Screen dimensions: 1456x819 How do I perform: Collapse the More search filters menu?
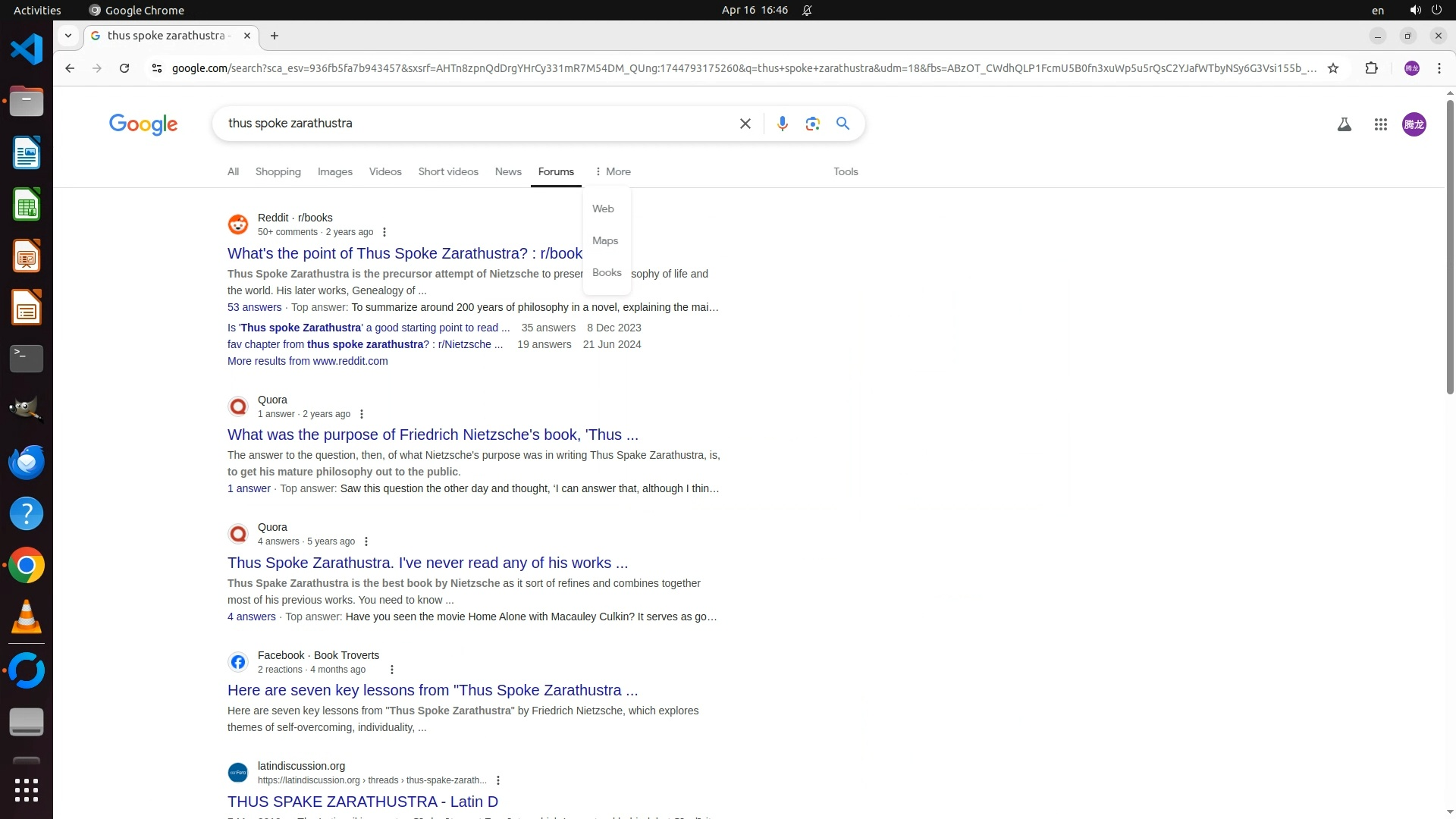click(x=613, y=171)
